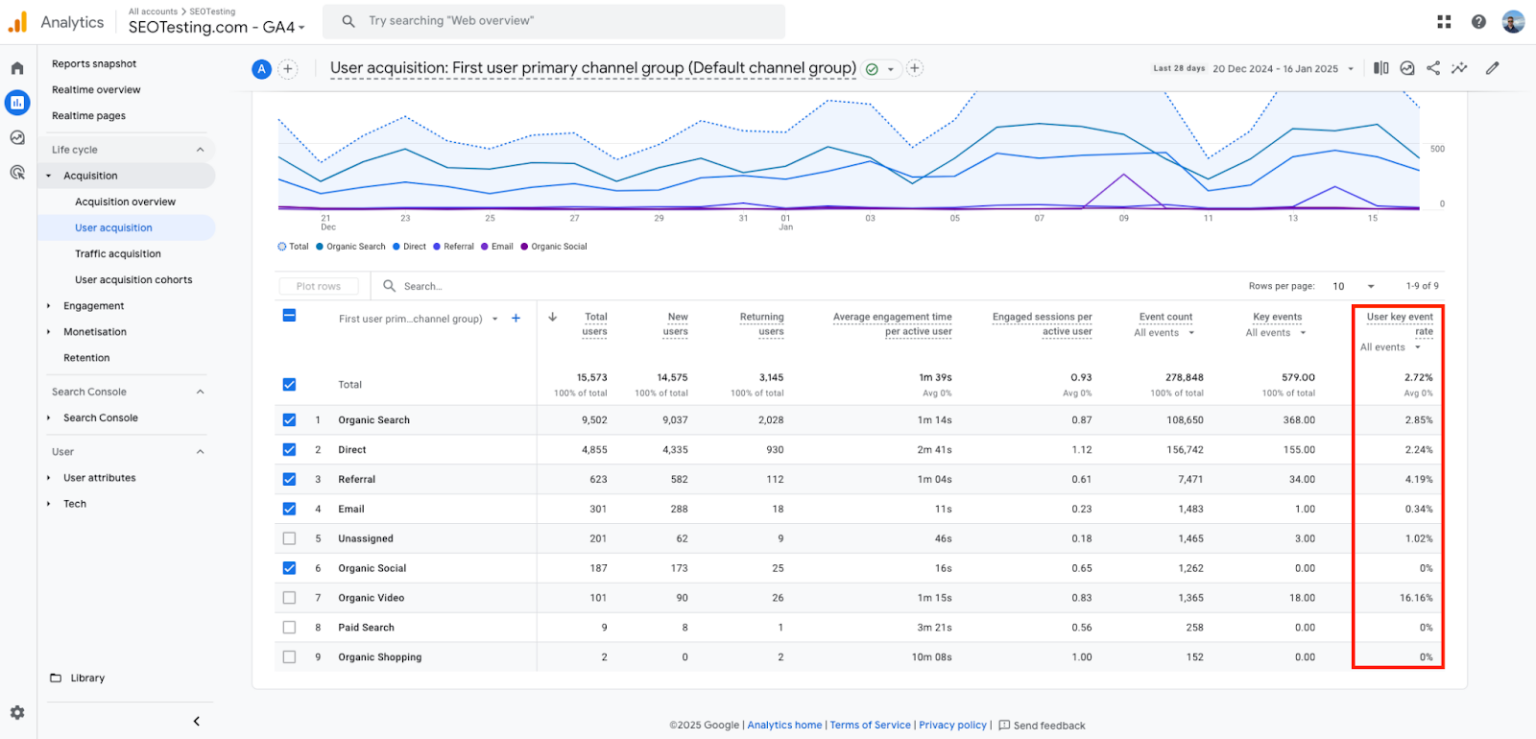Screen dimensions: 1536x739
Task: Edit the report using the pencil icon
Action: pyautogui.click(x=1493, y=68)
